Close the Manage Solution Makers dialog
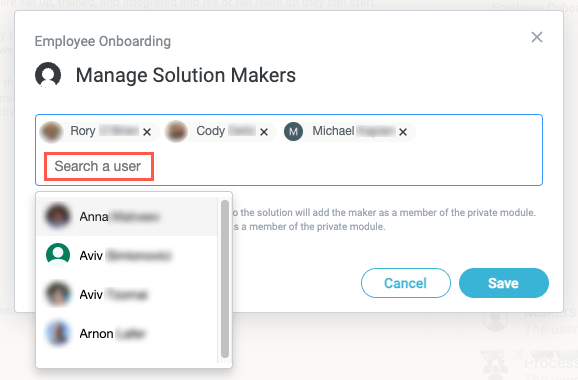Viewport: 578px width, 380px height. [x=537, y=37]
